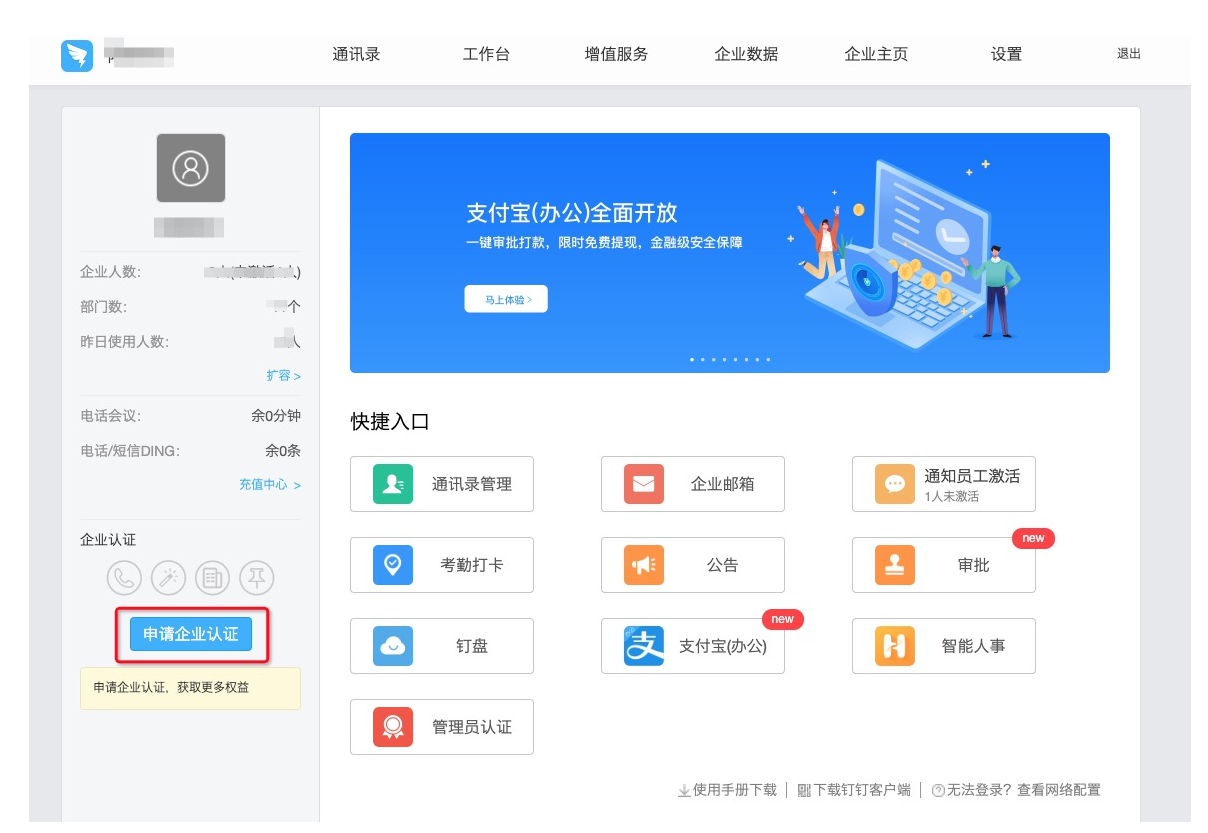Open the 充值中心 link
Image resolution: width=1208 pixels, height=833 pixels.
270,484
